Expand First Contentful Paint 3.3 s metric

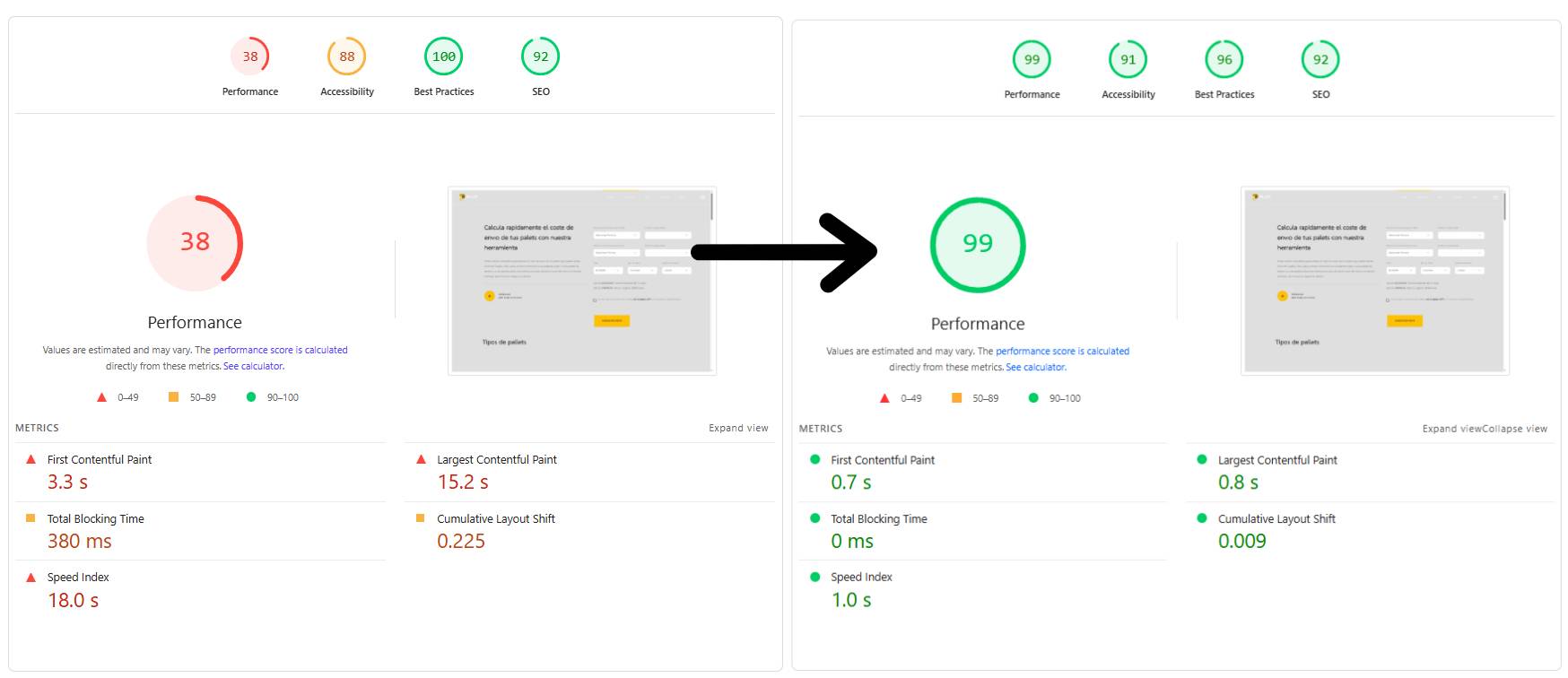[100, 459]
